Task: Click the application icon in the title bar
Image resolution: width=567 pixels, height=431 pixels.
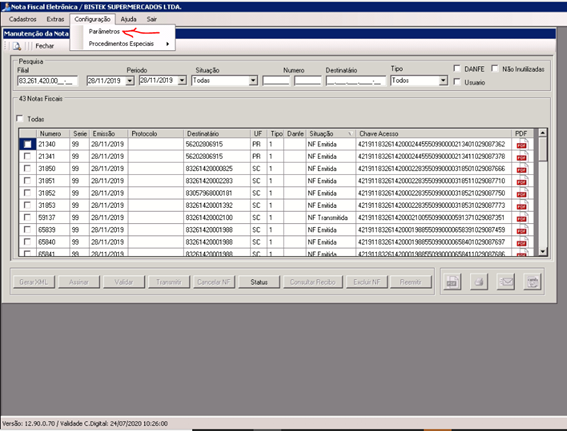Action: [x=6, y=7]
